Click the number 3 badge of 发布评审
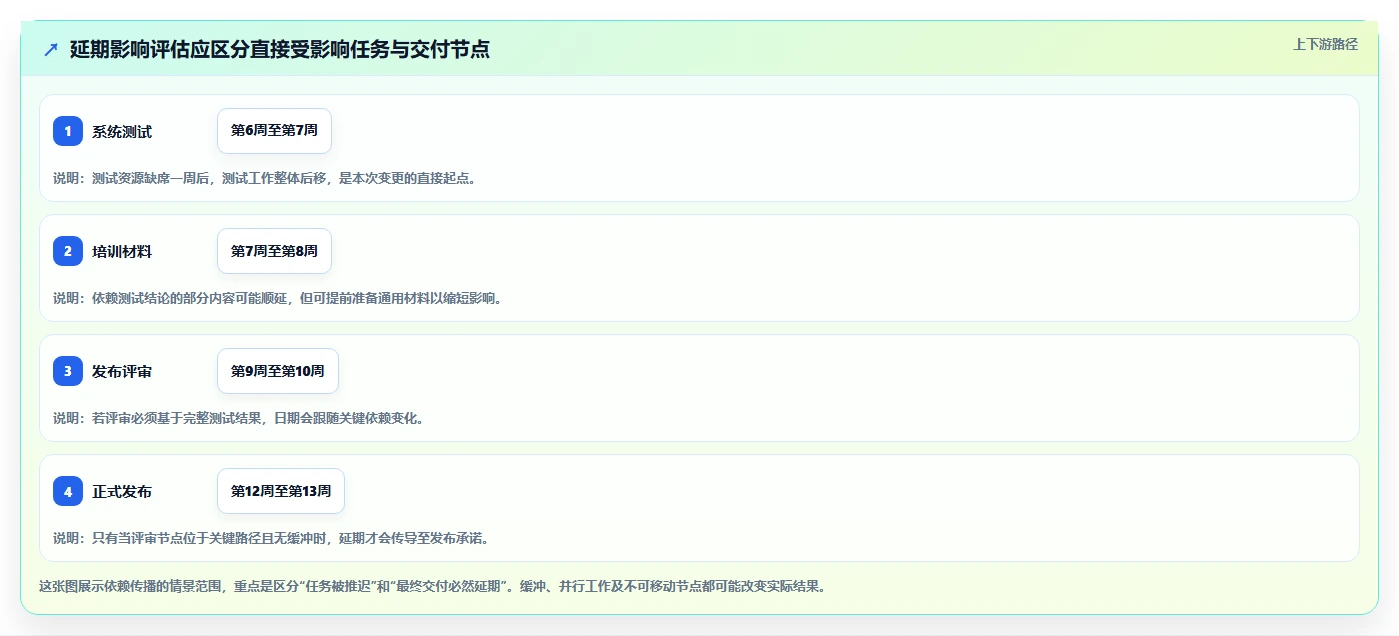 pos(68,371)
